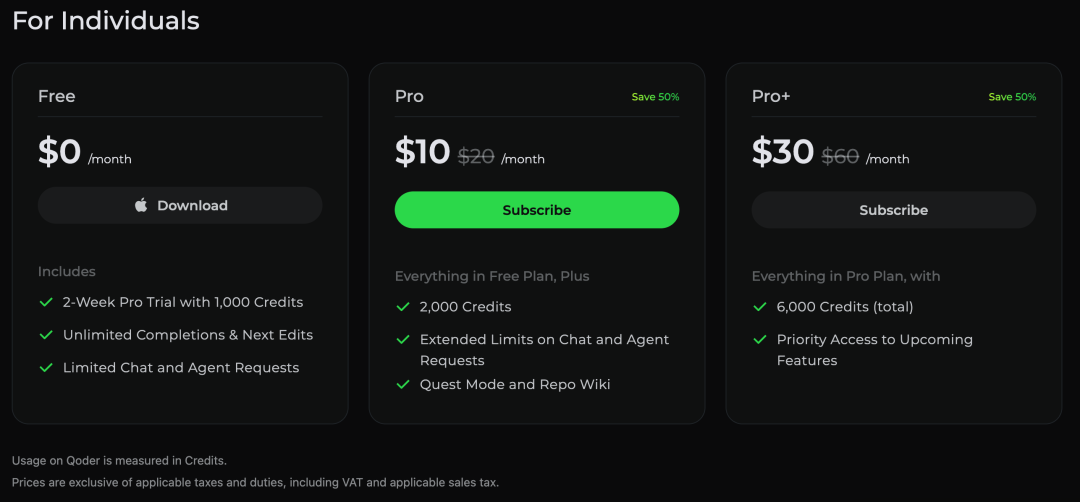This screenshot has height=502, width=1080.
Task: Click the crossed-out $60 price
Action: tap(840, 157)
